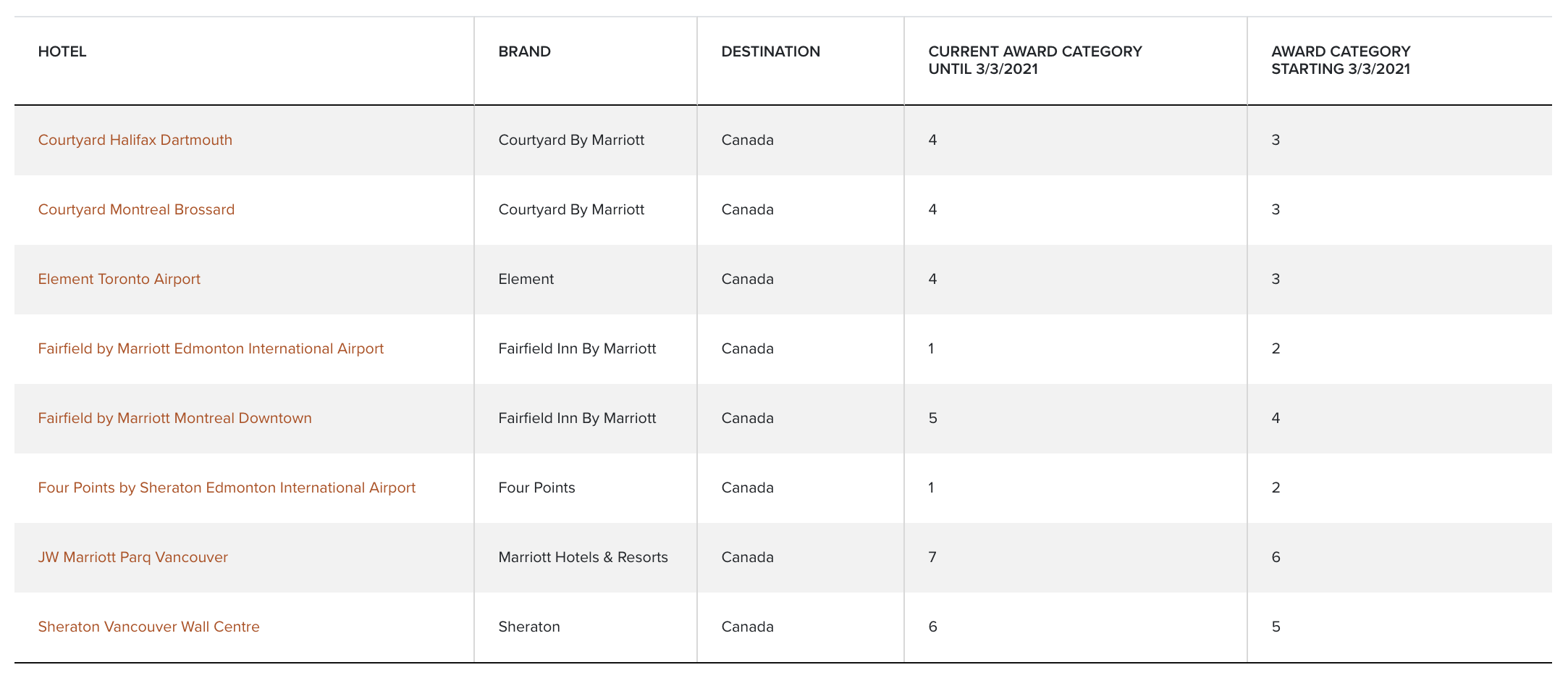This screenshot has height=678, width=1568.
Task: Select the BRAND column header
Action: coord(525,51)
